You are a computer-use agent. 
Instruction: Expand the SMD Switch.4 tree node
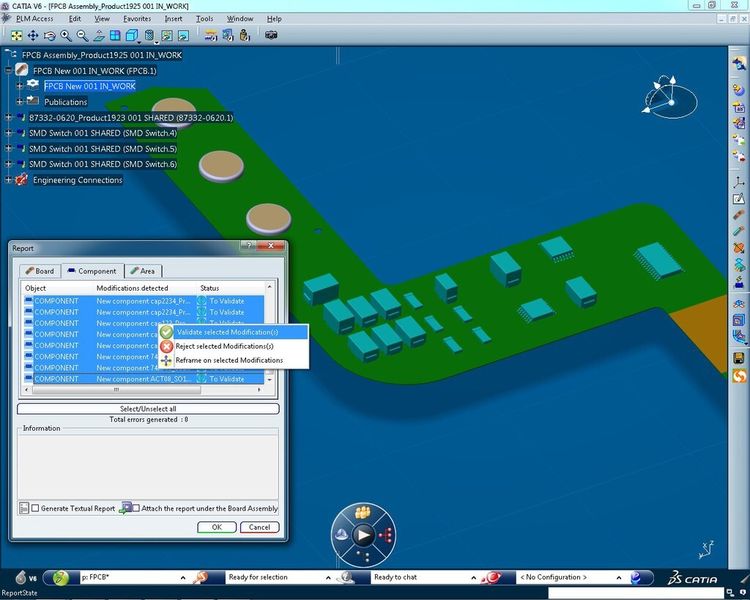8,133
